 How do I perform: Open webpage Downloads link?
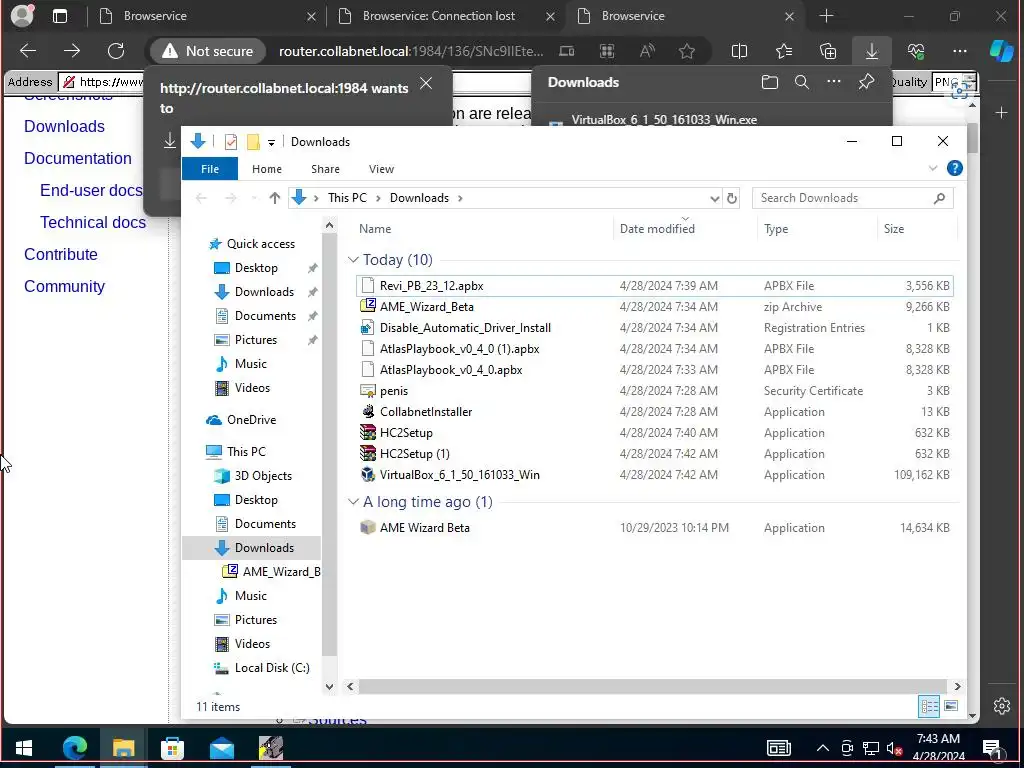pyautogui.click(x=65, y=126)
